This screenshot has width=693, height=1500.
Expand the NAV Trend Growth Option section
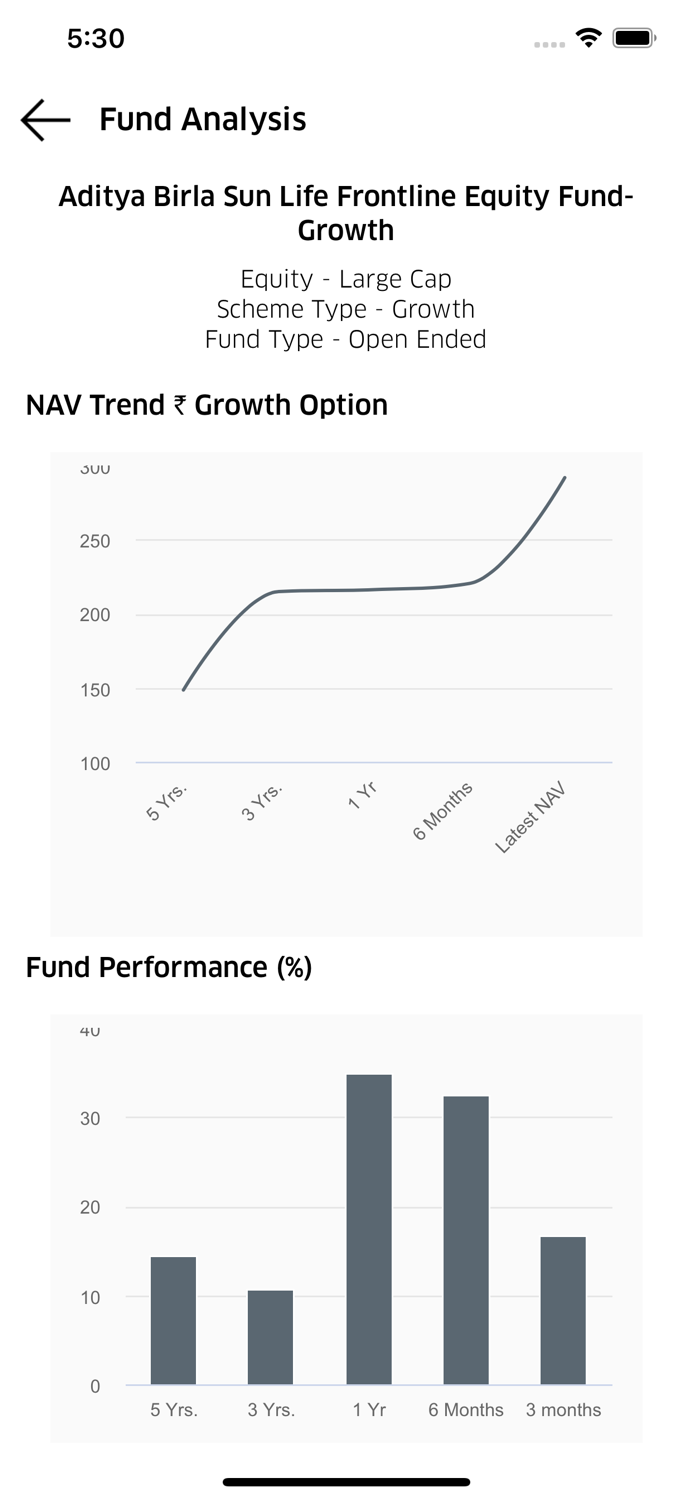(x=208, y=404)
